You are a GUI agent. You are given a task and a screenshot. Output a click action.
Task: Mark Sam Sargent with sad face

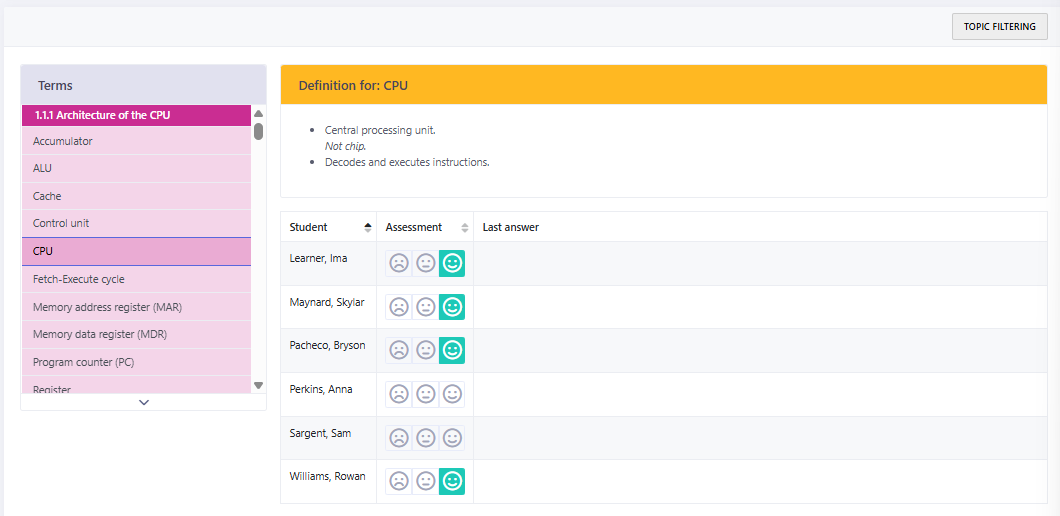399,438
